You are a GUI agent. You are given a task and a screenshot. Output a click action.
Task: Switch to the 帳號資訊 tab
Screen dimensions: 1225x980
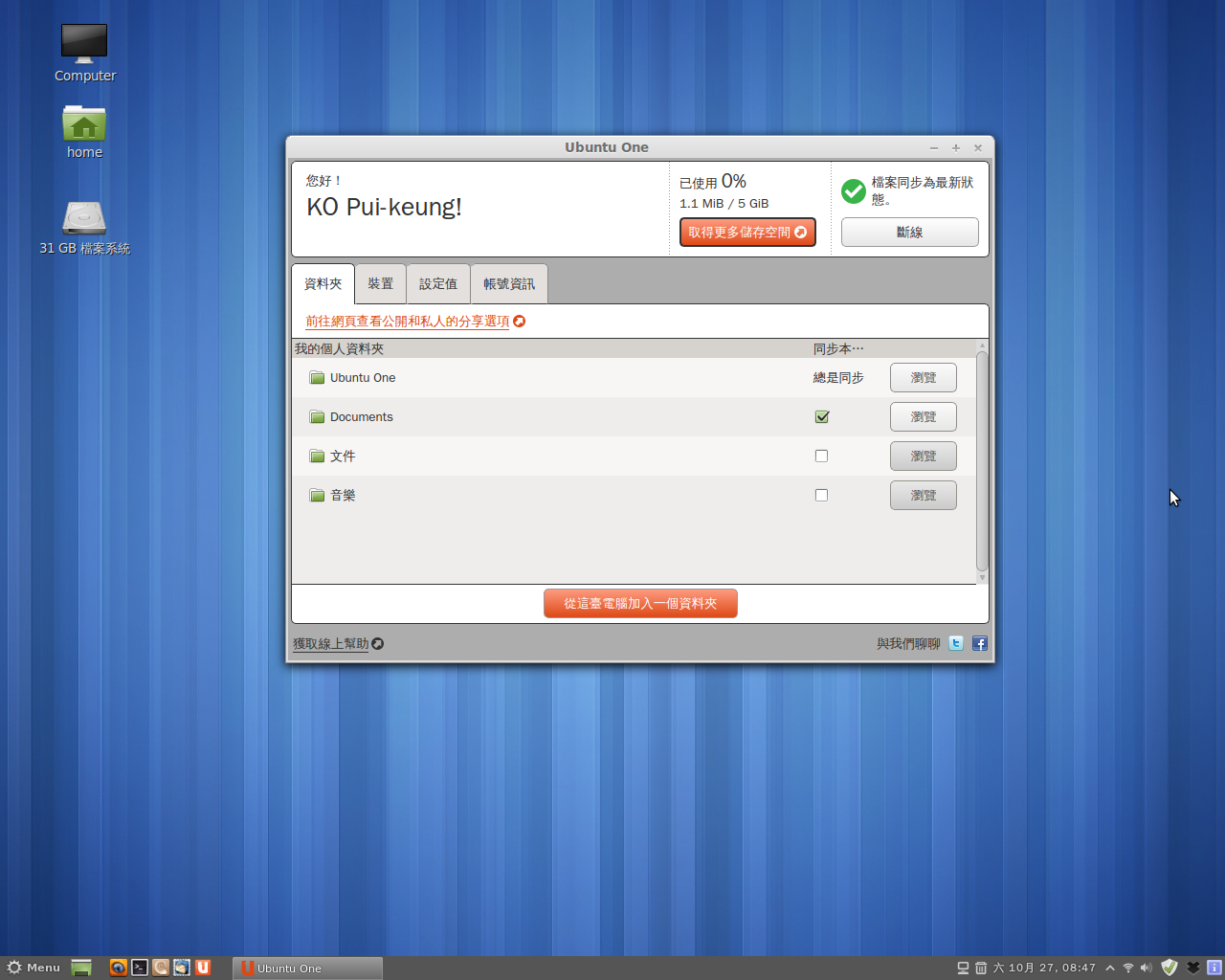[509, 284]
